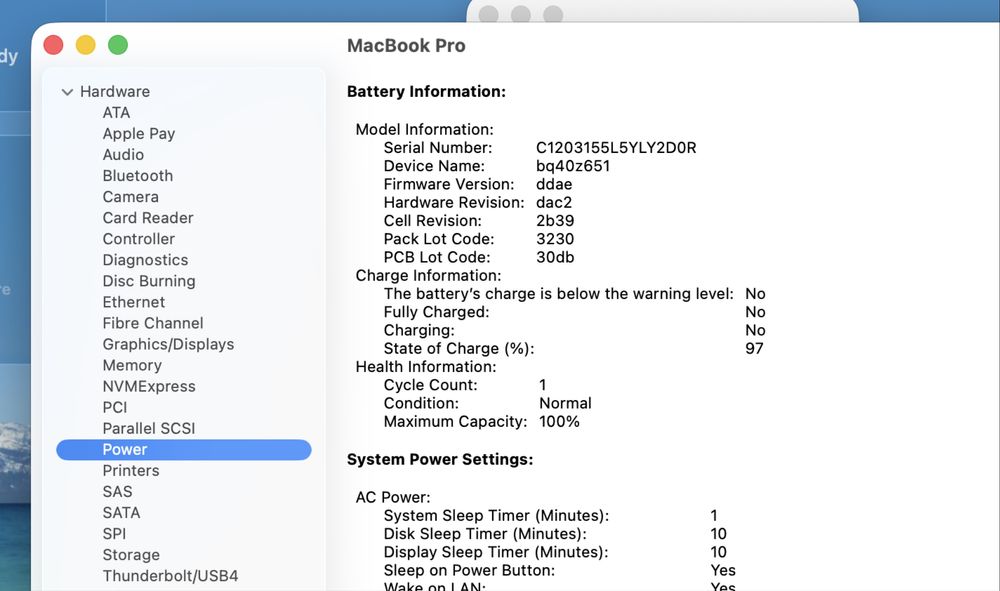Collapse the Hardware section chevron
1000x591 pixels.
67,92
